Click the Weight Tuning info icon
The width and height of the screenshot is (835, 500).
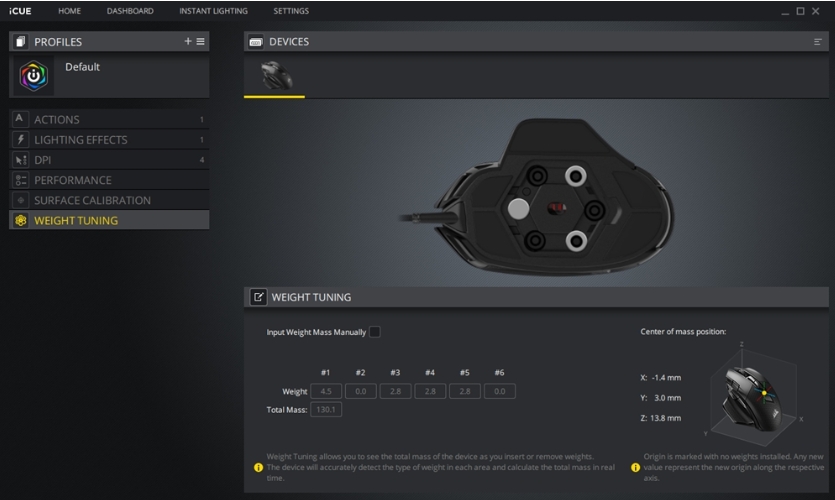tap(258, 467)
